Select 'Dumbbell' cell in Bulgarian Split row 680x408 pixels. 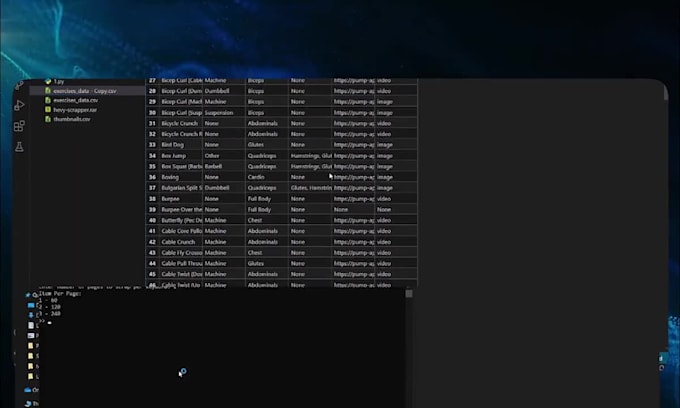224,188
